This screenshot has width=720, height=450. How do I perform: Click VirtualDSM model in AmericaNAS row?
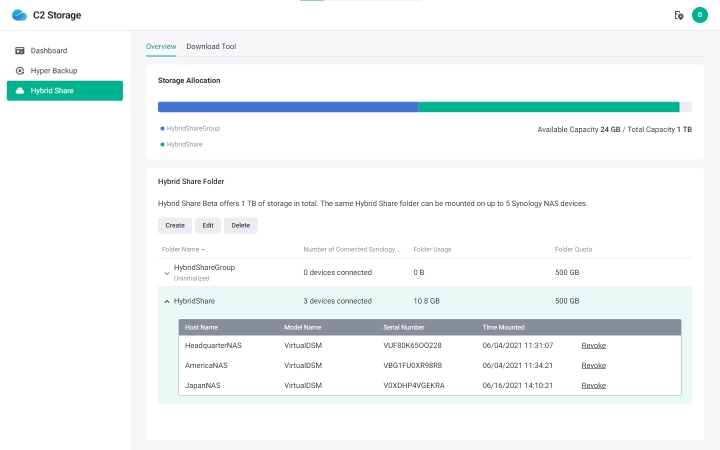pos(303,366)
